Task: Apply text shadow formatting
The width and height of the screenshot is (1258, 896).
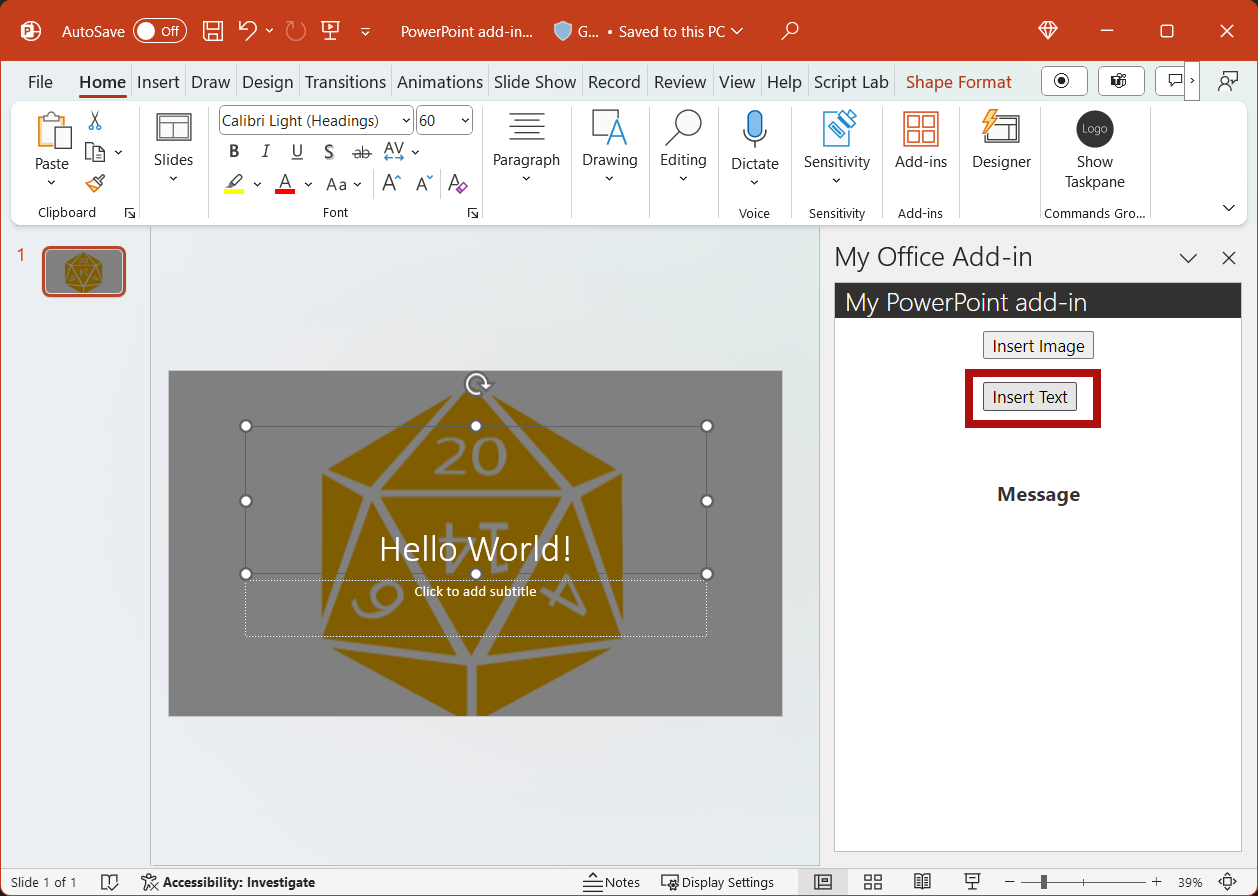Action: pos(329,152)
